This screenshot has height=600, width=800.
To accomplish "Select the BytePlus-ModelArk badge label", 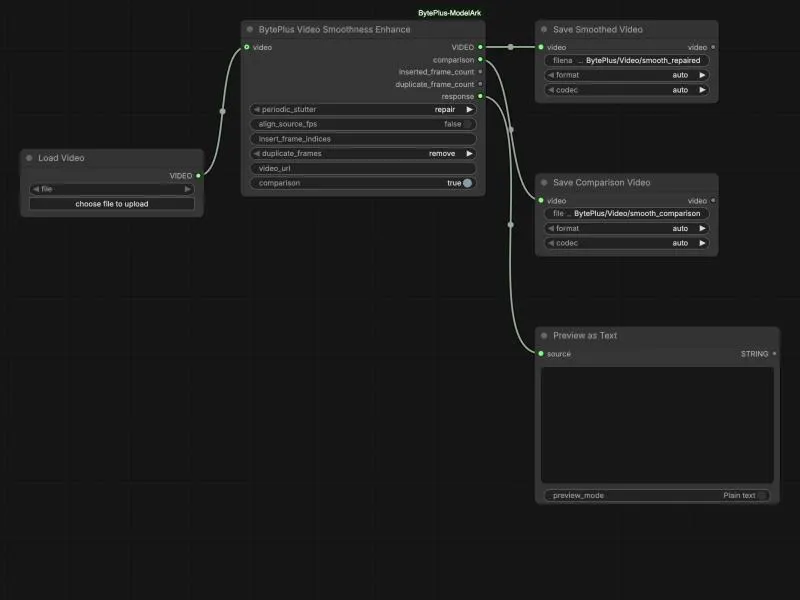I will [x=449, y=13].
